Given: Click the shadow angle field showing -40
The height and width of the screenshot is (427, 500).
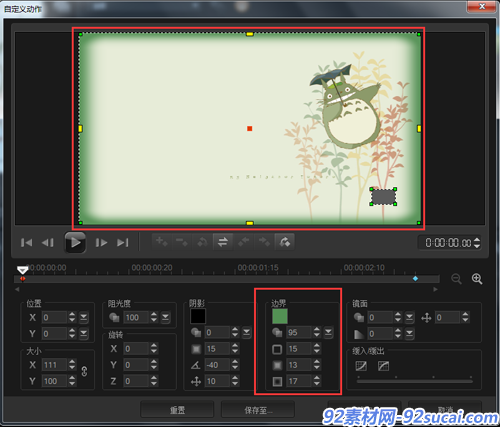Looking at the screenshot, I should [218, 365].
